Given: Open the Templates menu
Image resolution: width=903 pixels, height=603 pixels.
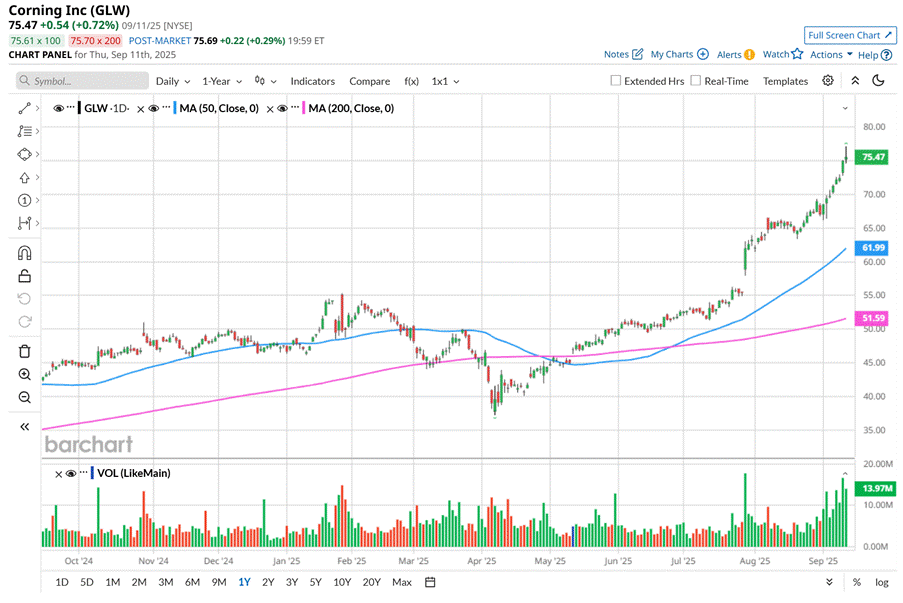Looking at the screenshot, I should 785,81.
